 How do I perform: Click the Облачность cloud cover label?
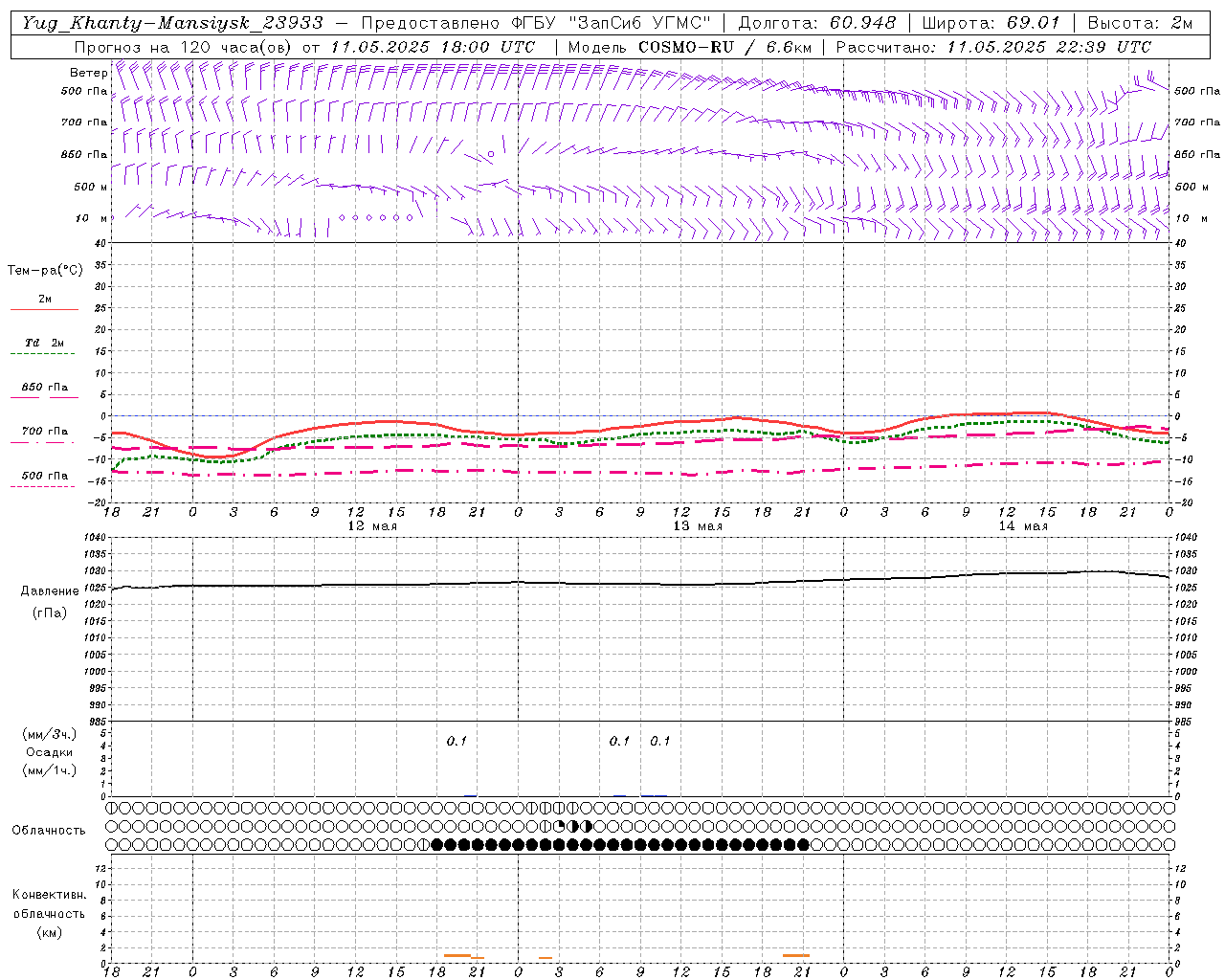(x=49, y=831)
